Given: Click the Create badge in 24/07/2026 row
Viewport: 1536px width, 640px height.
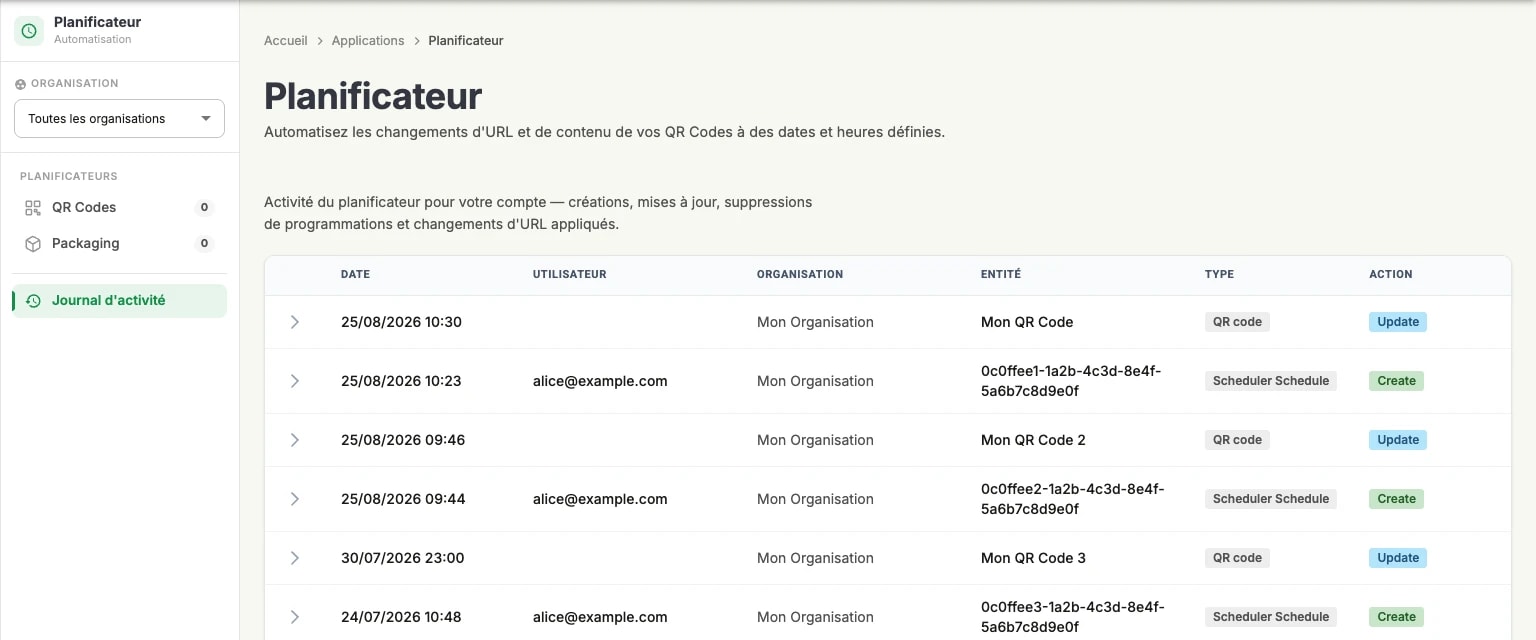Looking at the screenshot, I should click(1396, 617).
